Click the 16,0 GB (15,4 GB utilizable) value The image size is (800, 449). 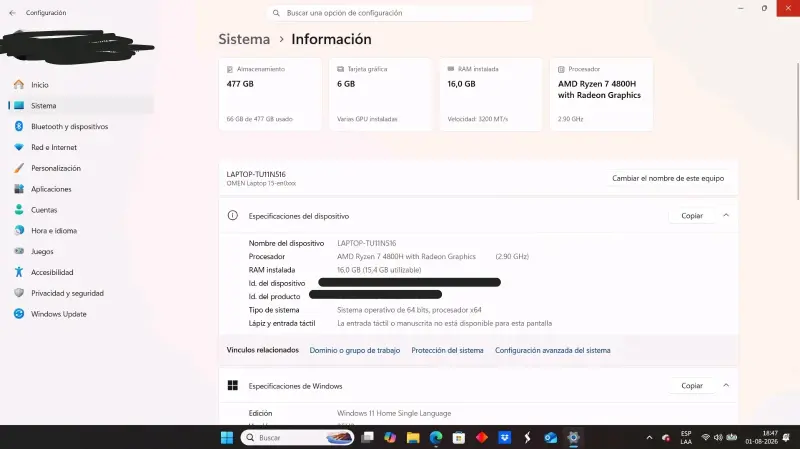pyautogui.click(x=379, y=270)
